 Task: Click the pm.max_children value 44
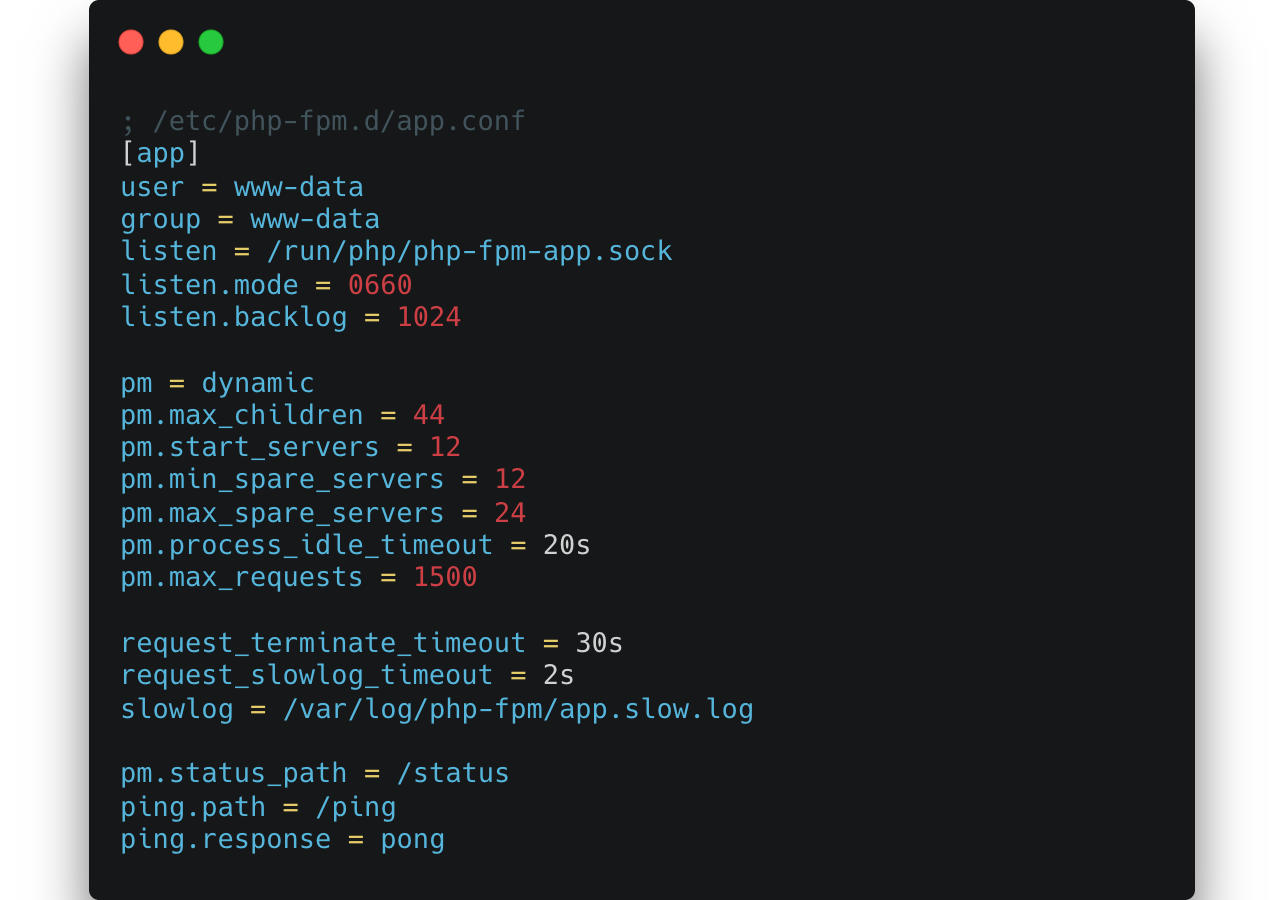tap(429, 415)
